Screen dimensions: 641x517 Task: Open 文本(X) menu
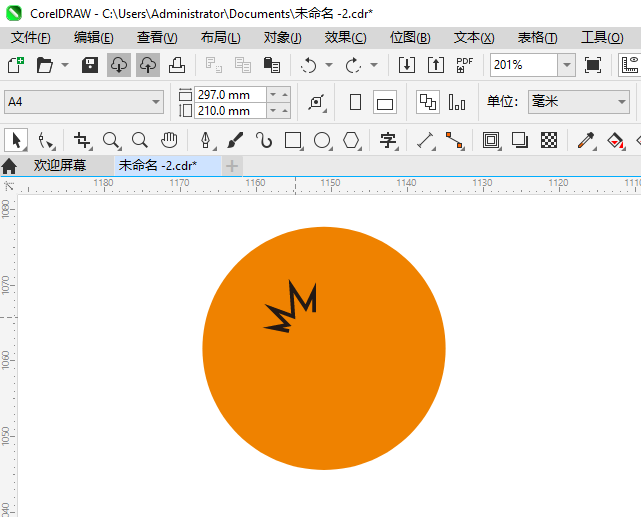point(474,38)
